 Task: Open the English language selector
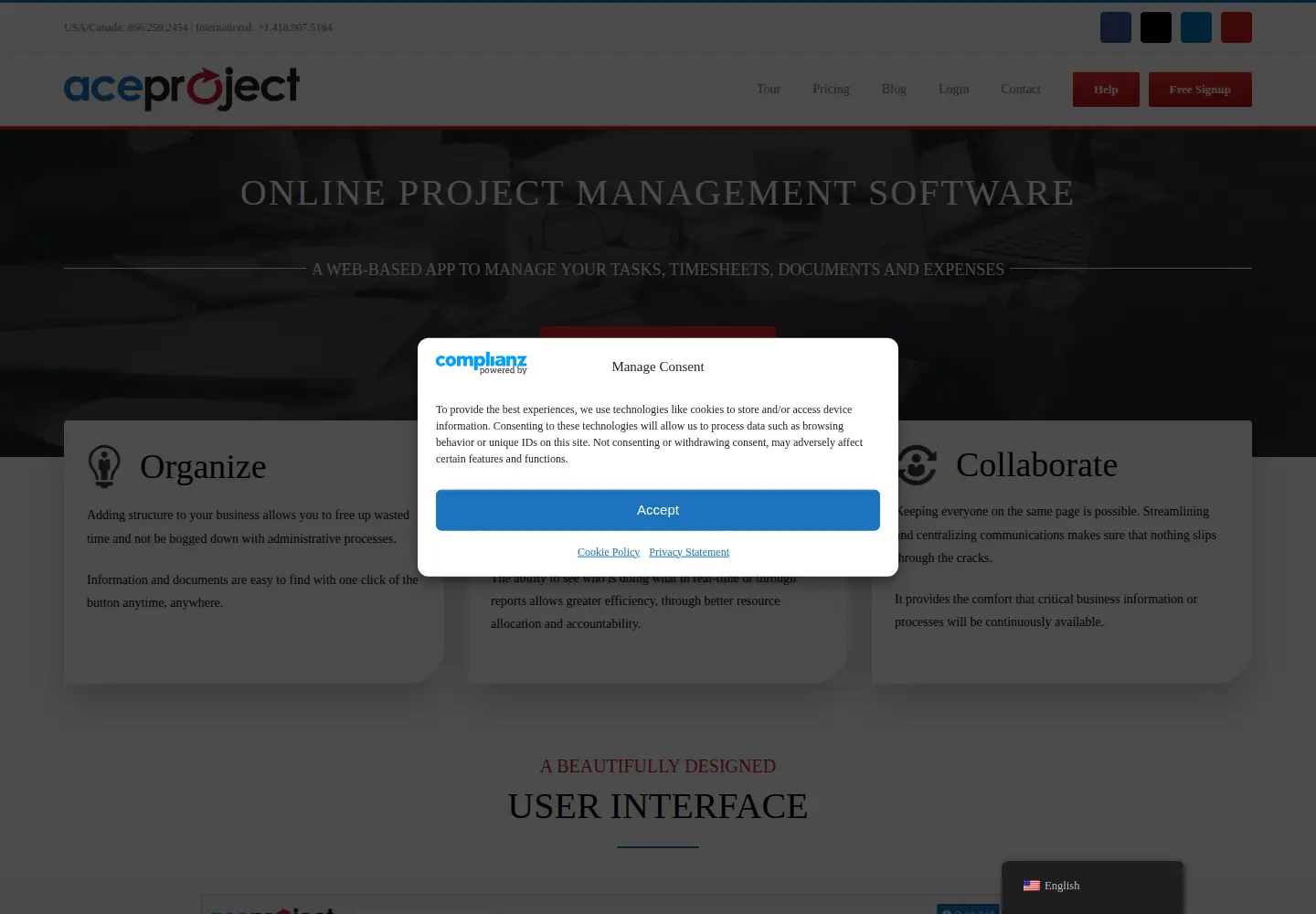point(1092,886)
